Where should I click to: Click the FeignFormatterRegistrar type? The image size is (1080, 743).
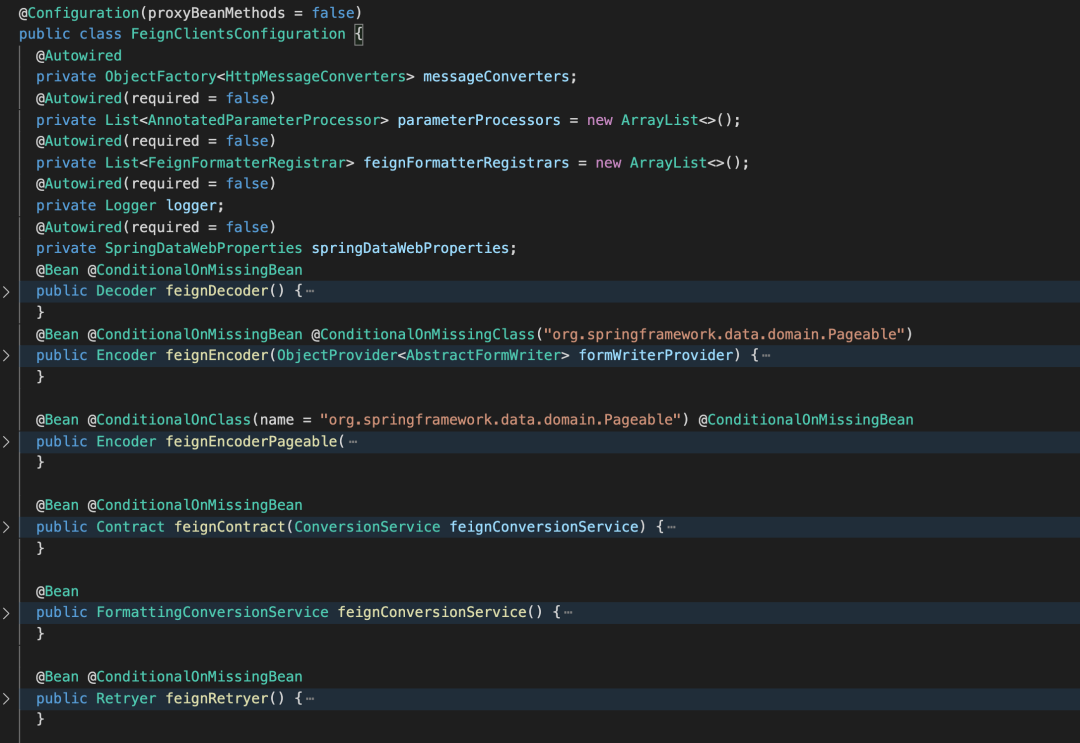point(247,163)
